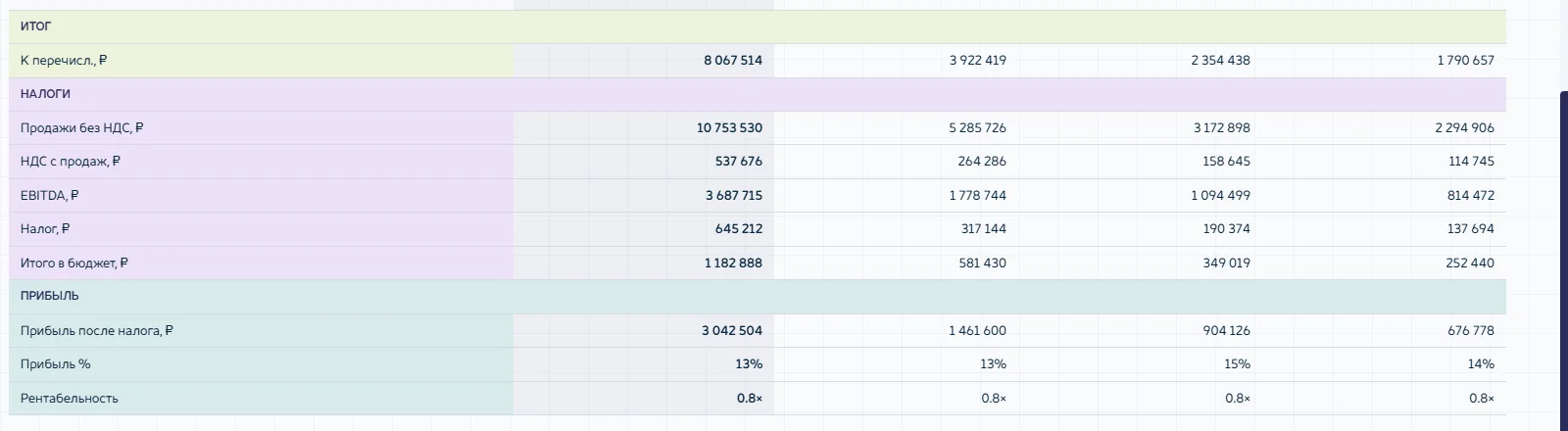
Task: Click total value 537 676
Action: pyautogui.click(x=739, y=162)
